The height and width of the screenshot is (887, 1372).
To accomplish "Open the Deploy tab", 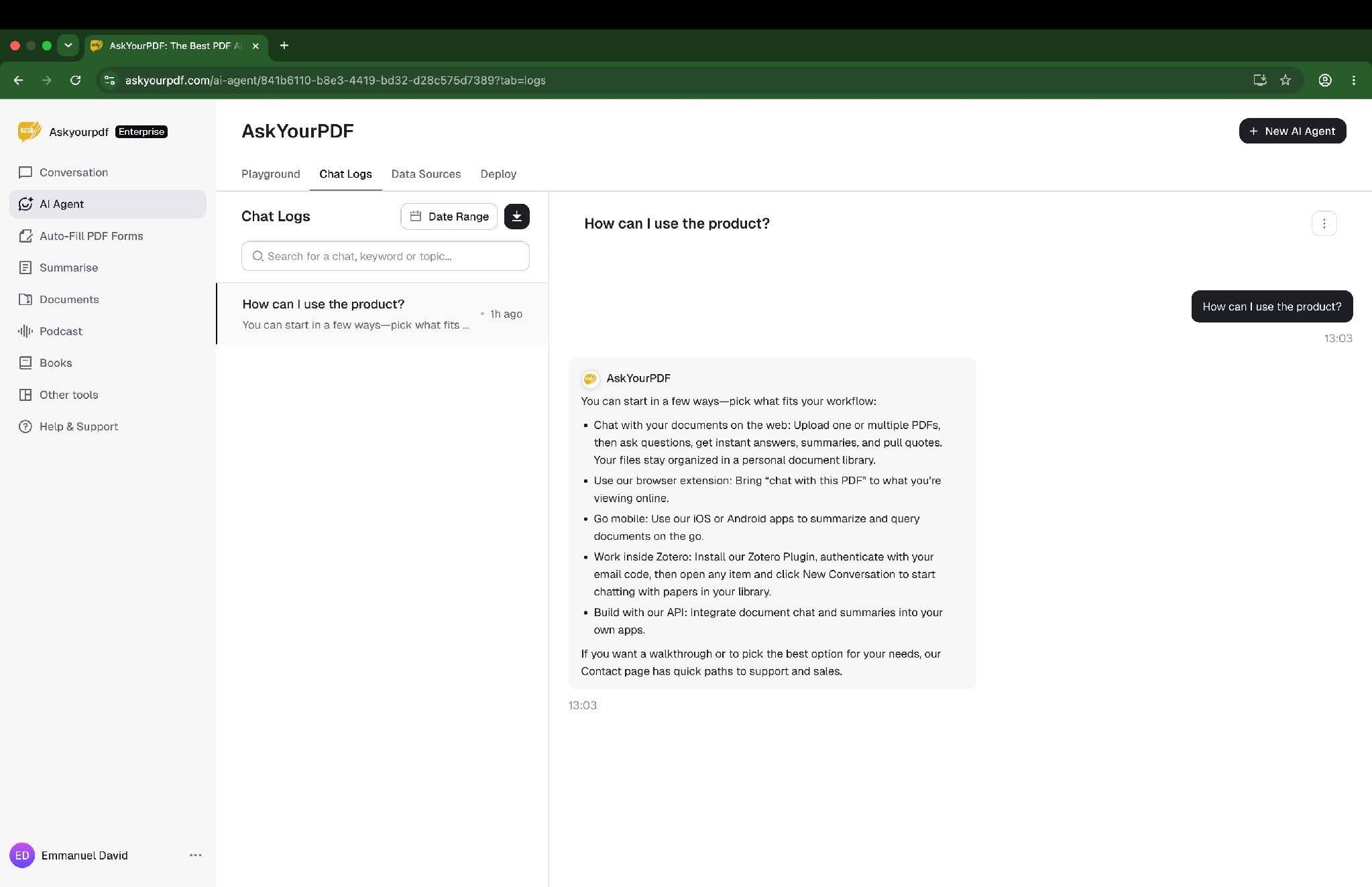I will (498, 174).
